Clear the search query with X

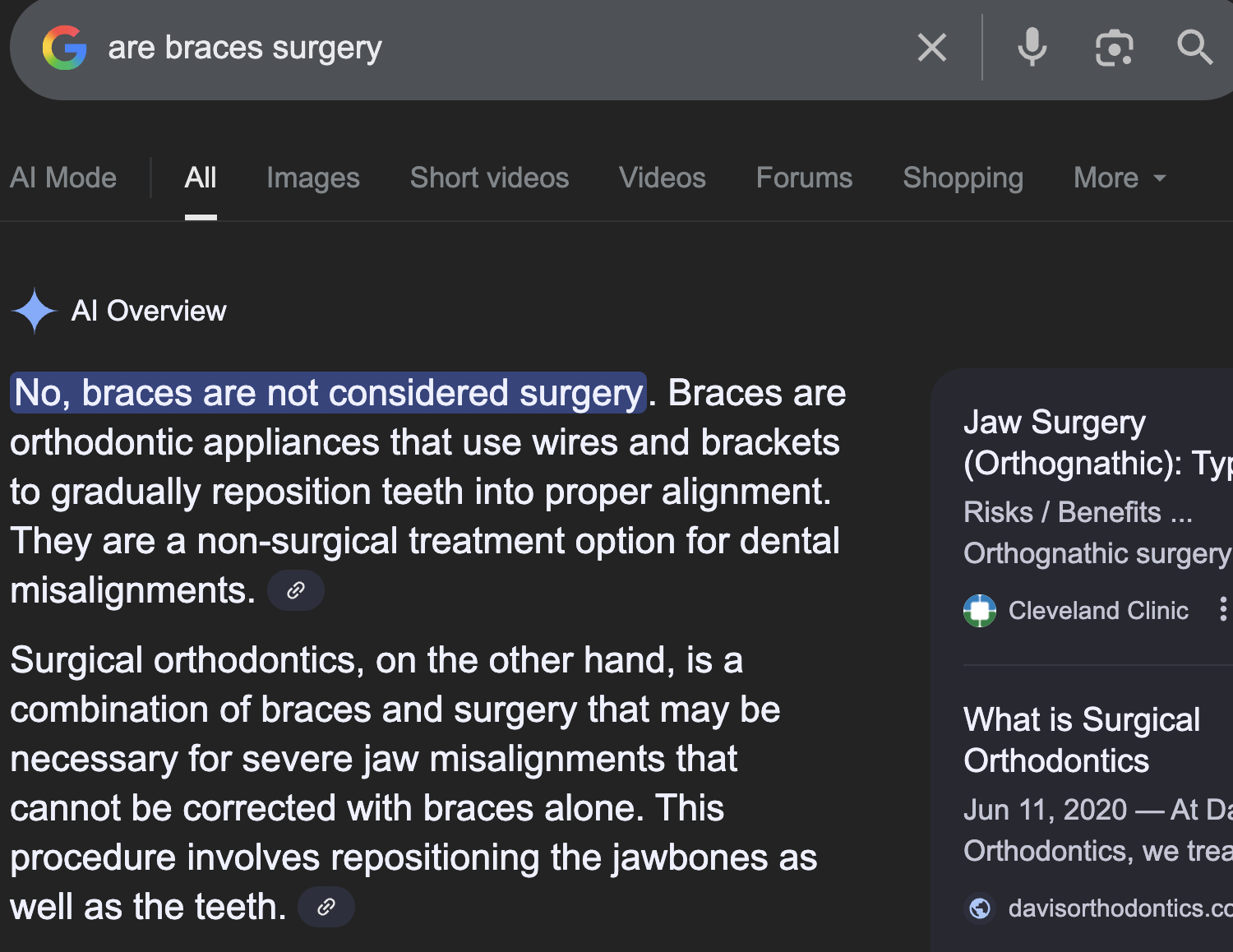pyautogui.click(x=931, y=48)
